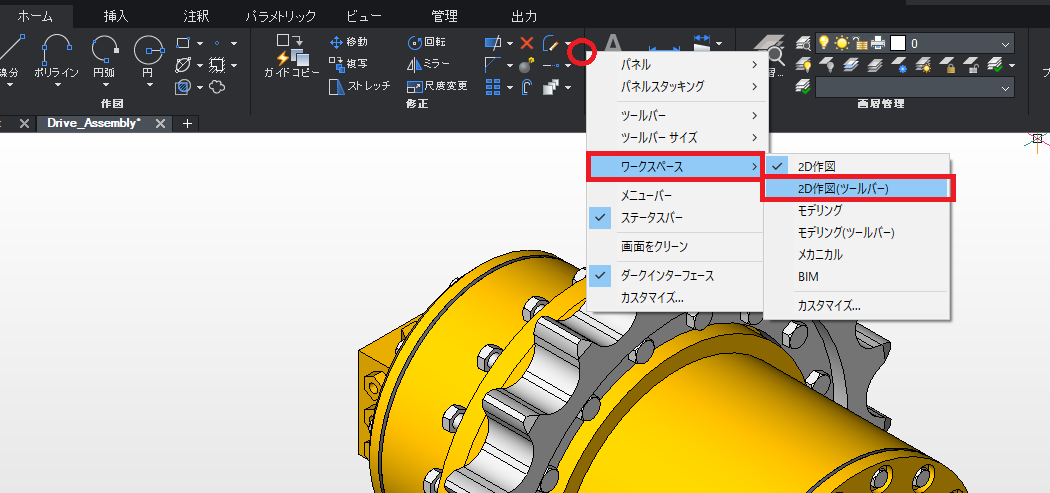Activate the Mirror (ミラー) command
1050x493 pixels.
pos(428,64)
